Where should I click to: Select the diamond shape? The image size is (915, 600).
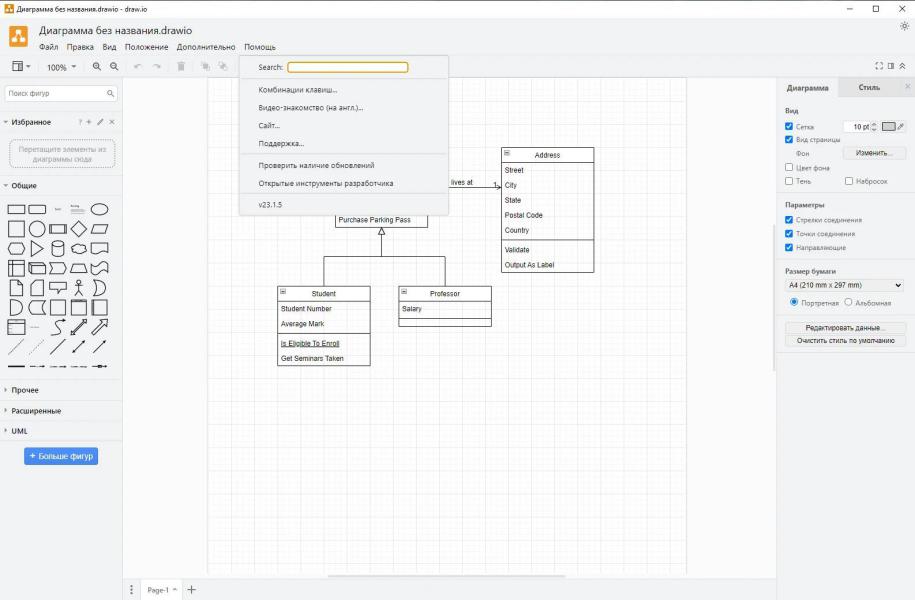click(78, 229)
